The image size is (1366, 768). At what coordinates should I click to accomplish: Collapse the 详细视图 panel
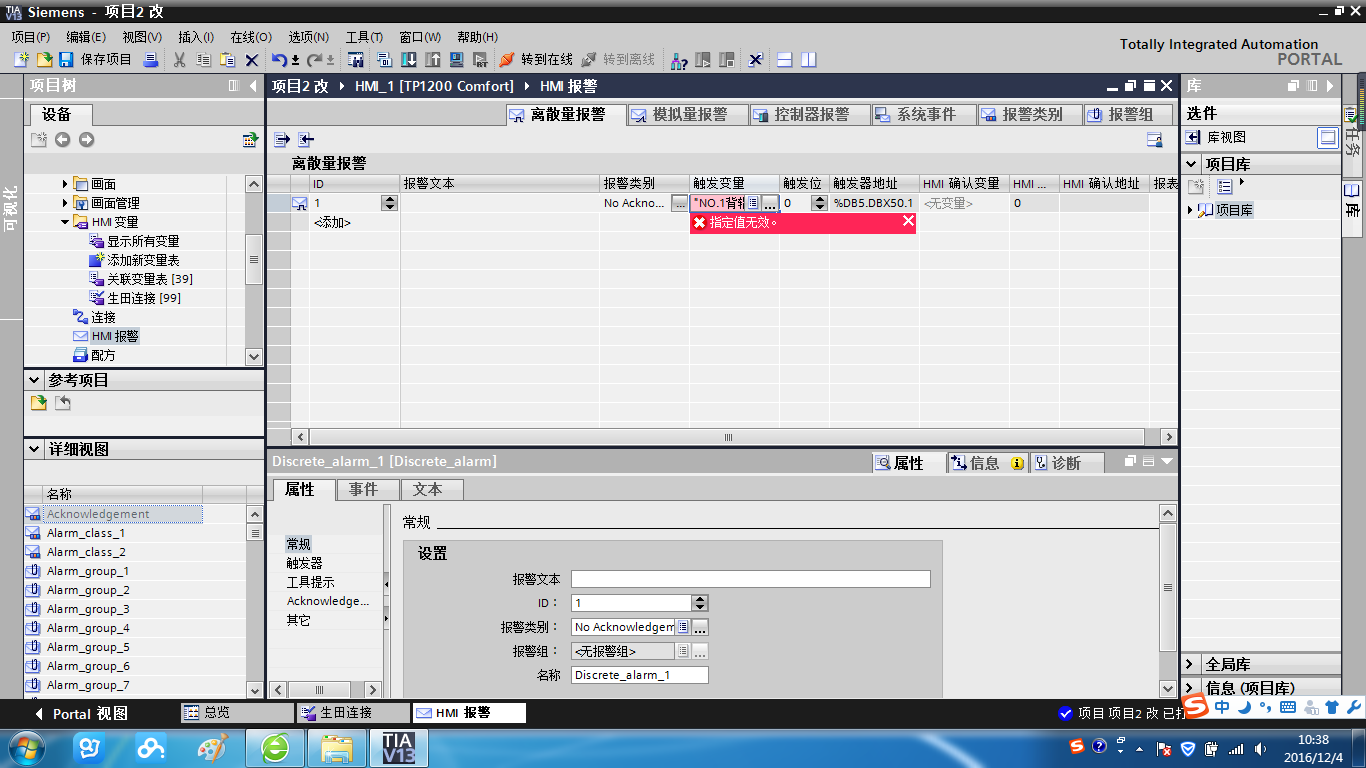[34, 450]
